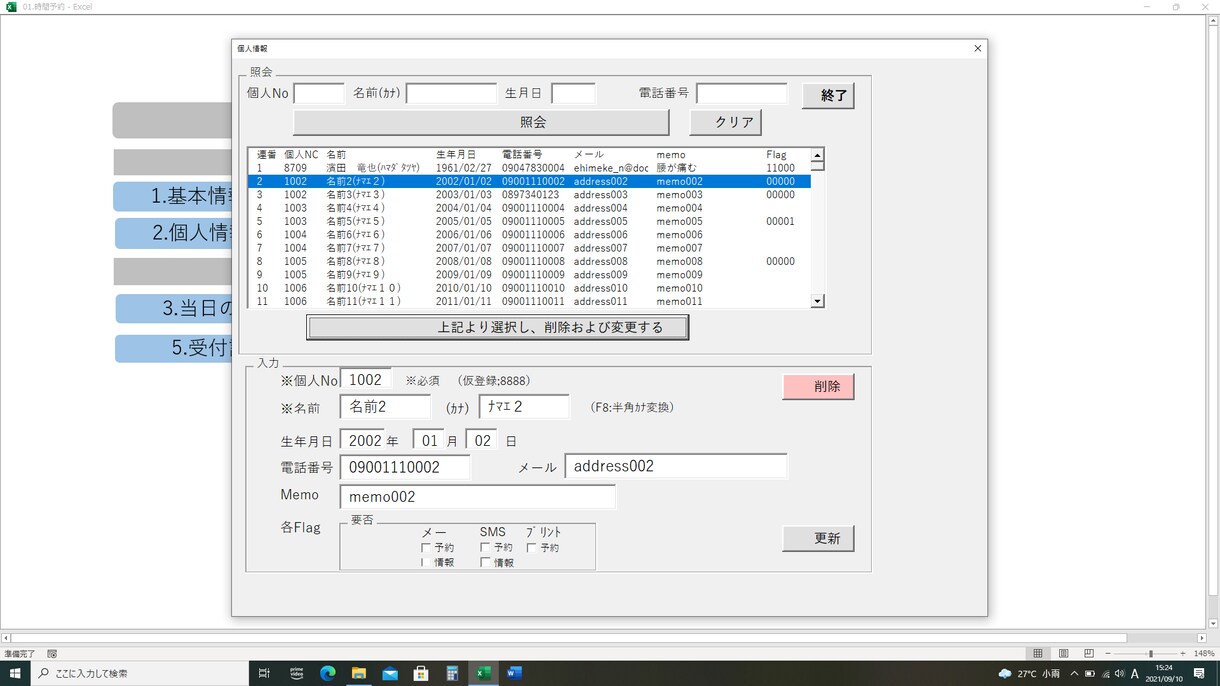Click the birth day field showing 02
Screen dimensions: 1220x686
(x=482, y=440)
